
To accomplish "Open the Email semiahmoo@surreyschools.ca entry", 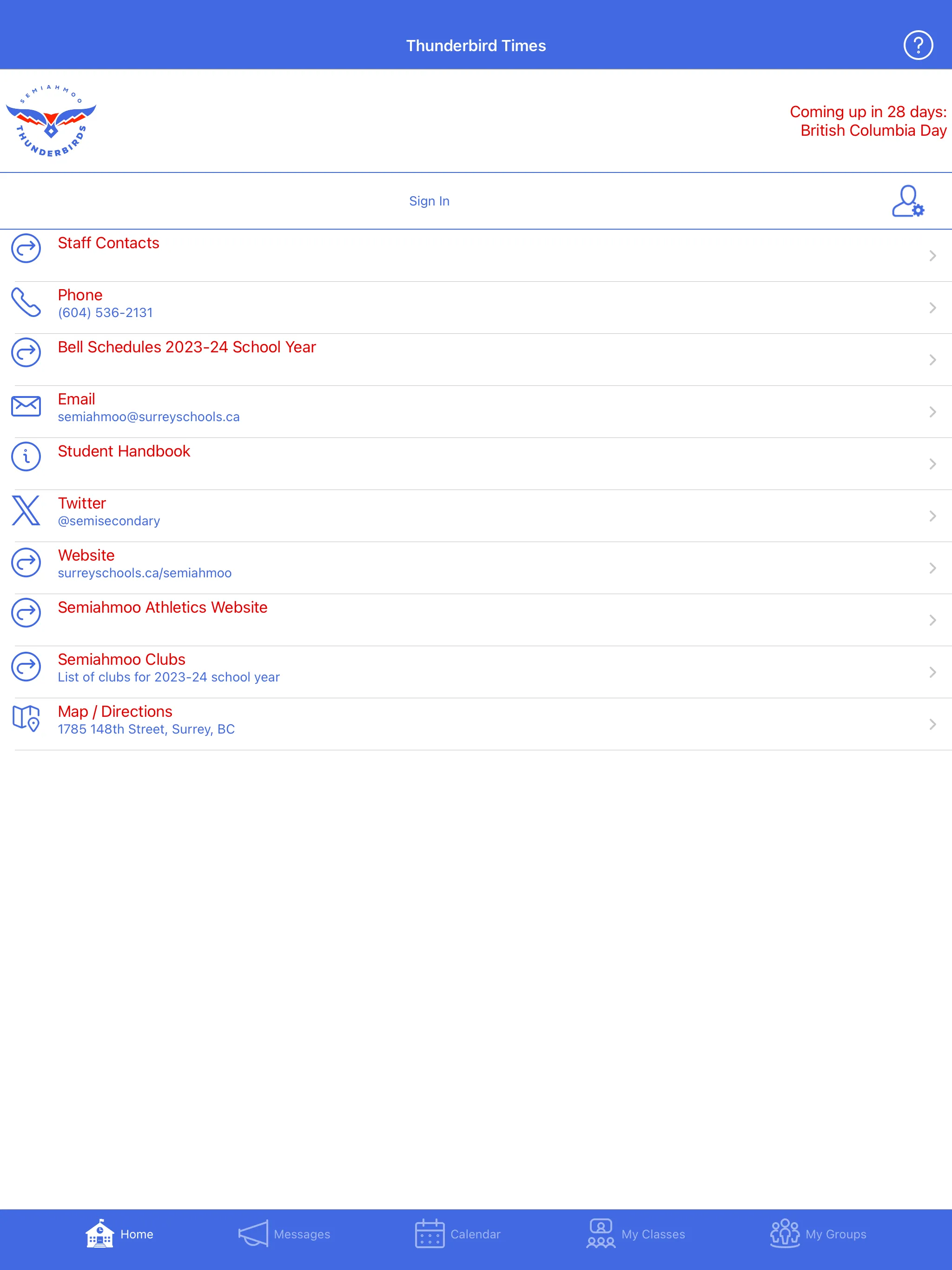I will tap(476, 411).
